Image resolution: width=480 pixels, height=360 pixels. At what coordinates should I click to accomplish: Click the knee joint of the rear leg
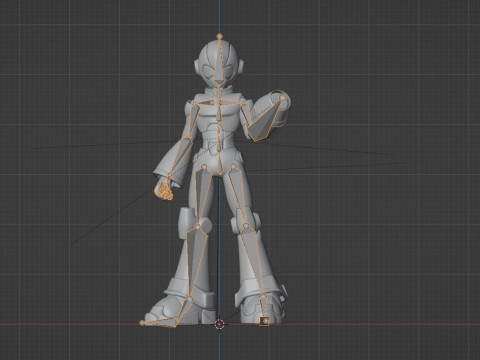[246, 226]
